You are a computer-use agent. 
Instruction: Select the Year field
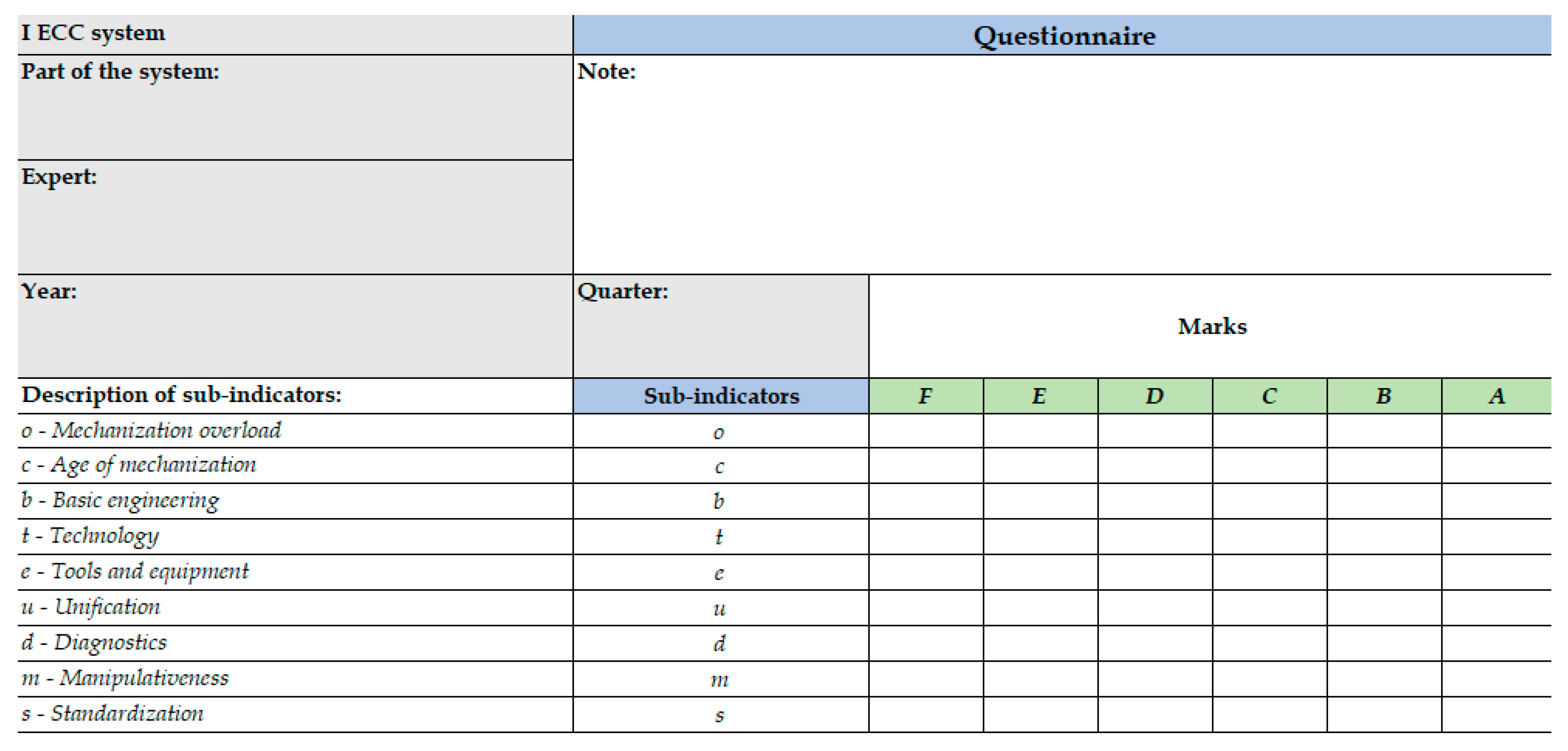click(294, 326)
